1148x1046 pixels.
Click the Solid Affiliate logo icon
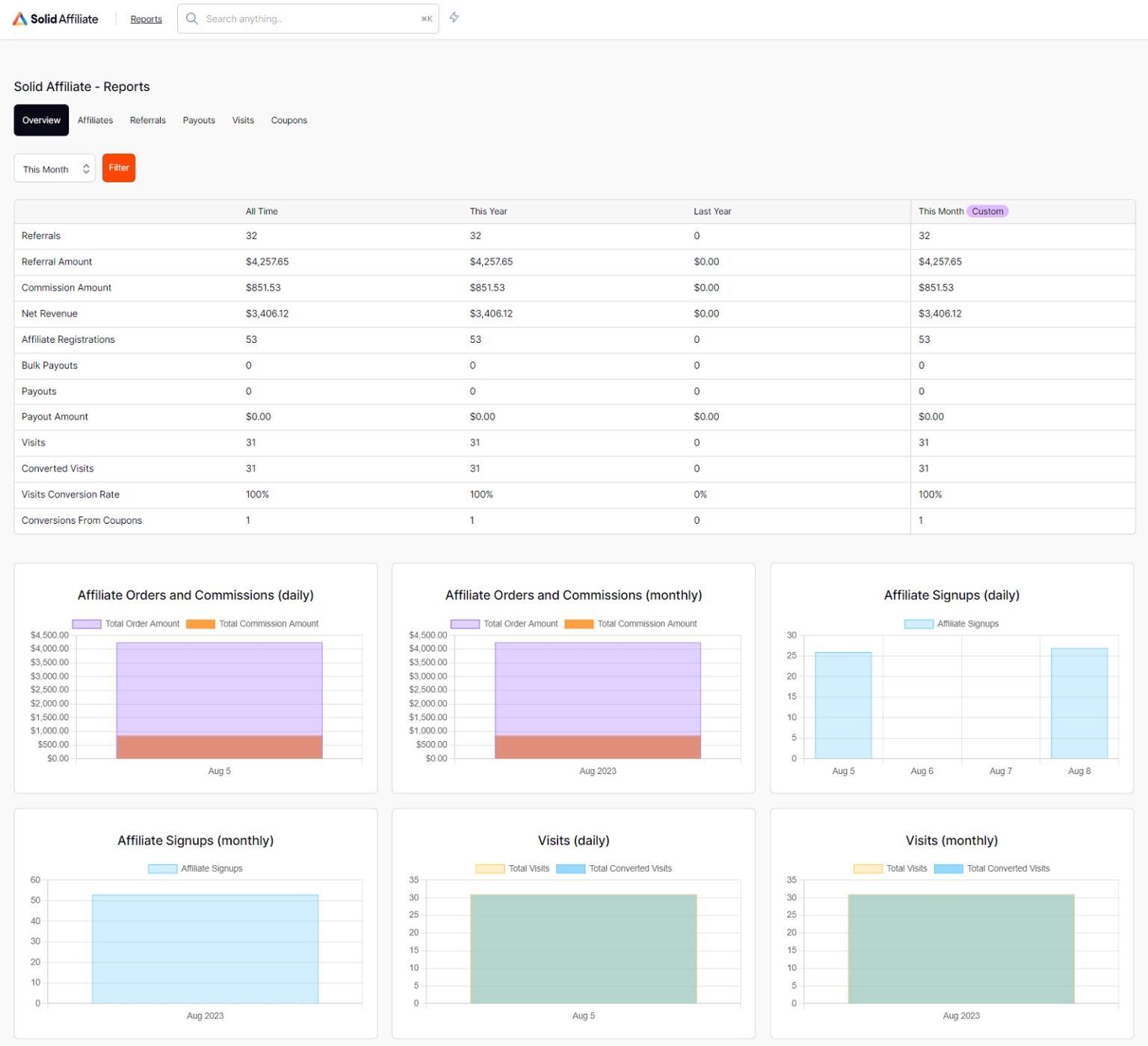coord(20,19)
